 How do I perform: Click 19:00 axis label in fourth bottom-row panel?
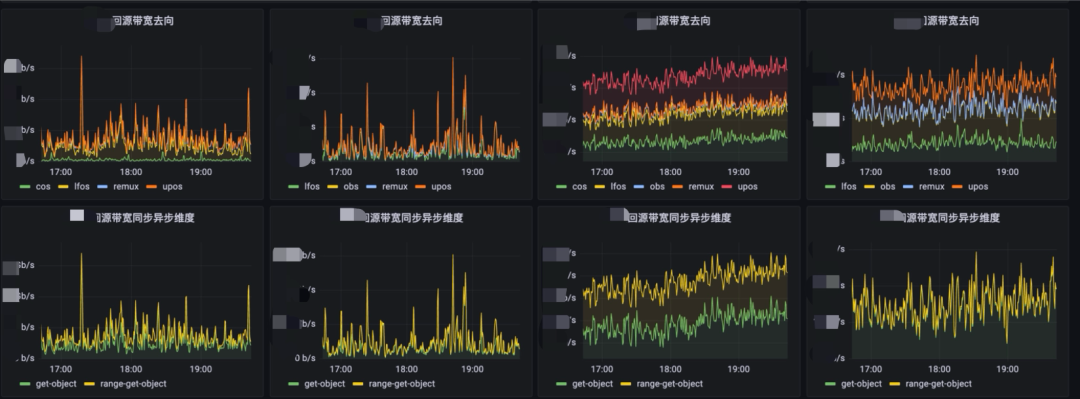1007,369
